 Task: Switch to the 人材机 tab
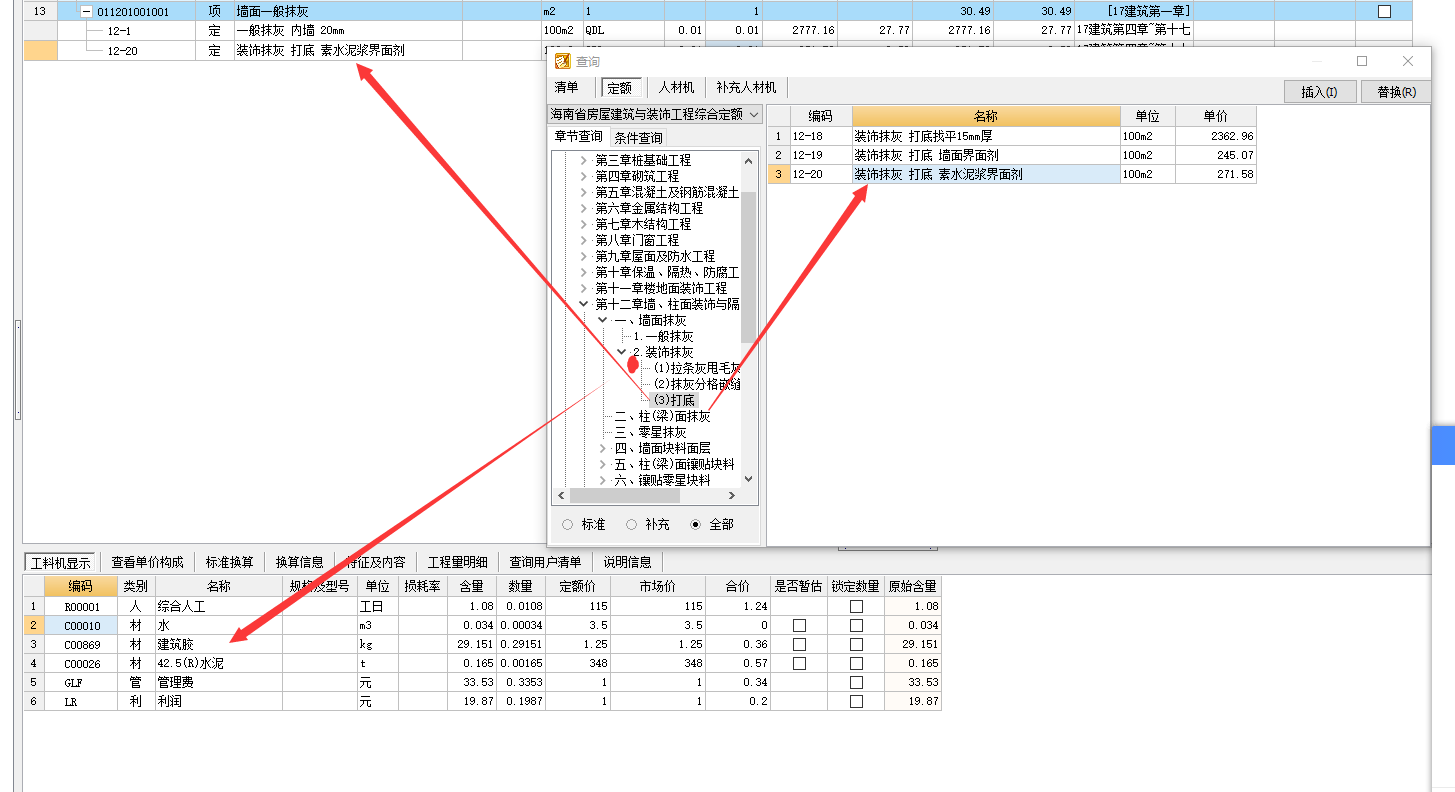676,88
